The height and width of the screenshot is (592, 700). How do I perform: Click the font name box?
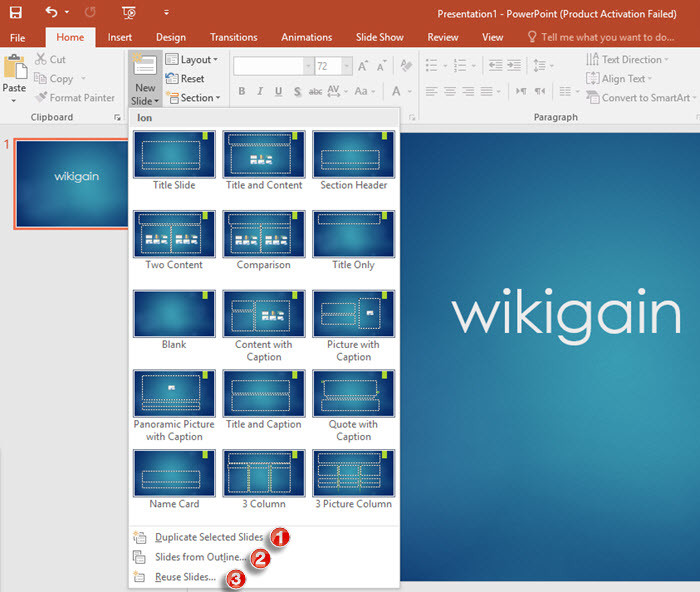(268, 67)
